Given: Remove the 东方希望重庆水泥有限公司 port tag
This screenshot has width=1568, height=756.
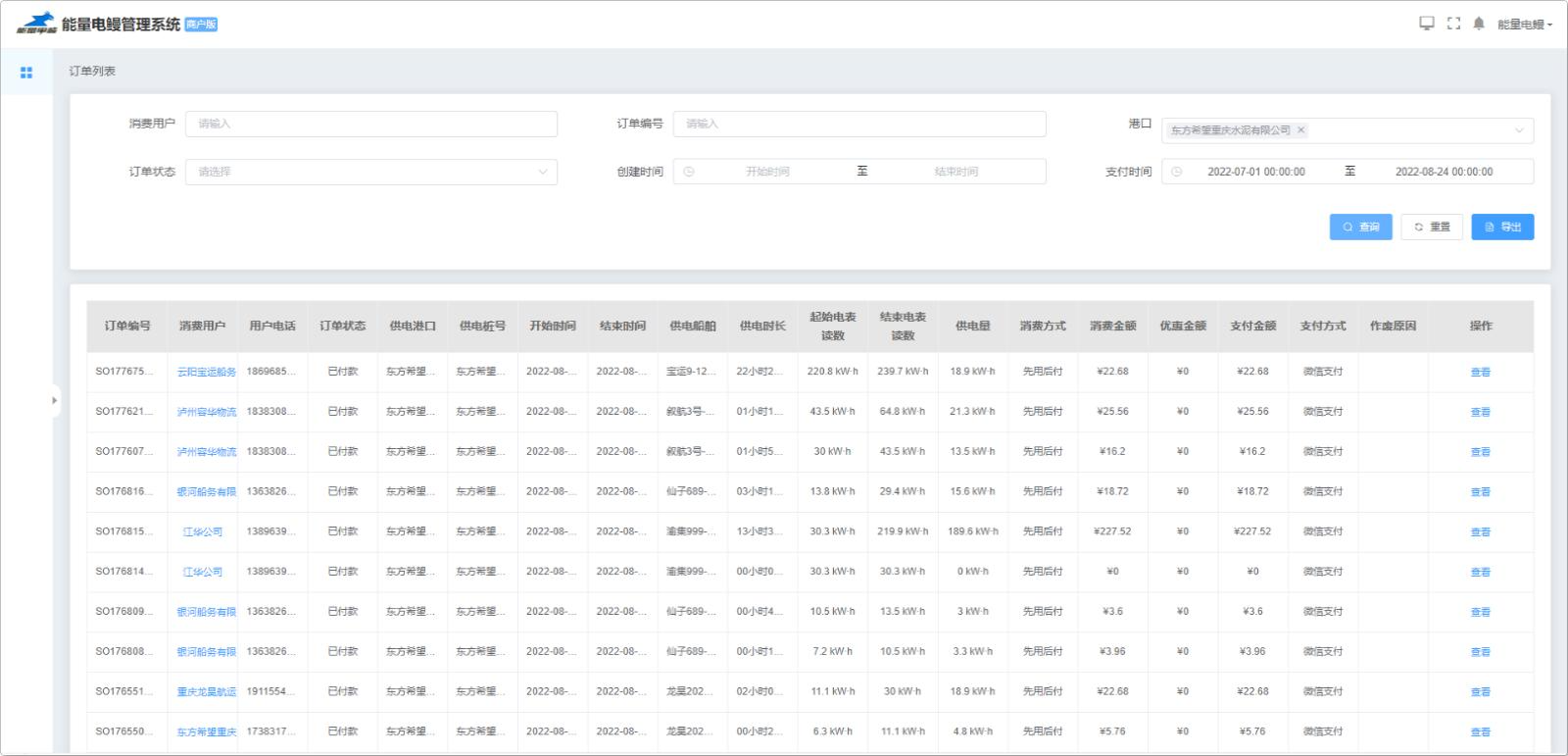Looking at the screenshot, I should 1300,130.
